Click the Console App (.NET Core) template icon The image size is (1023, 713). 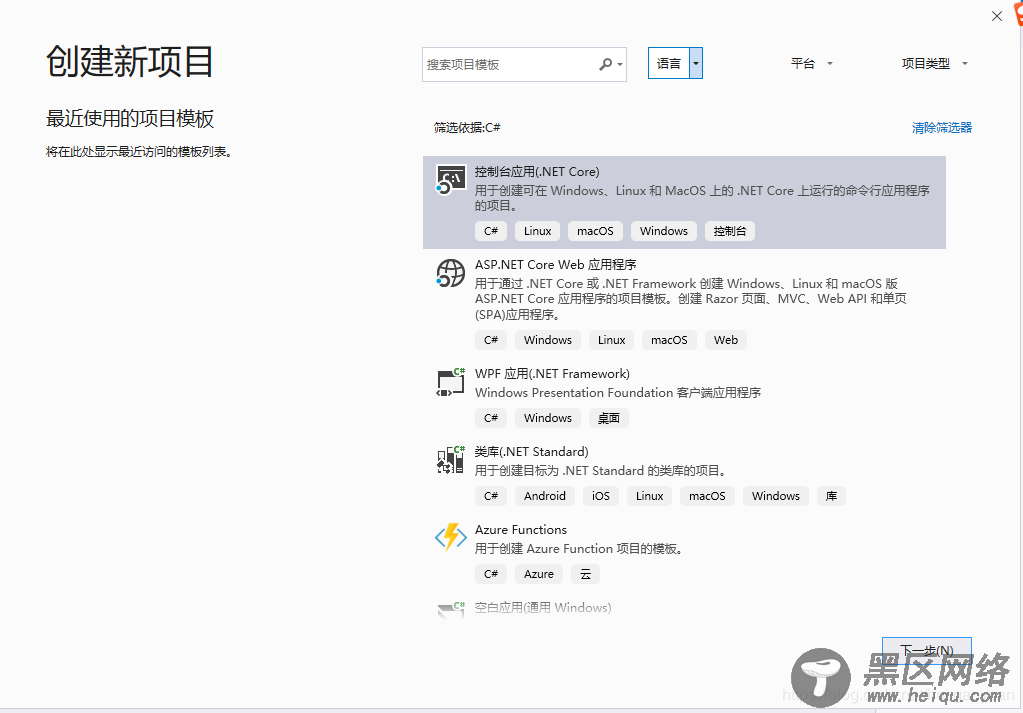(450, 179)
